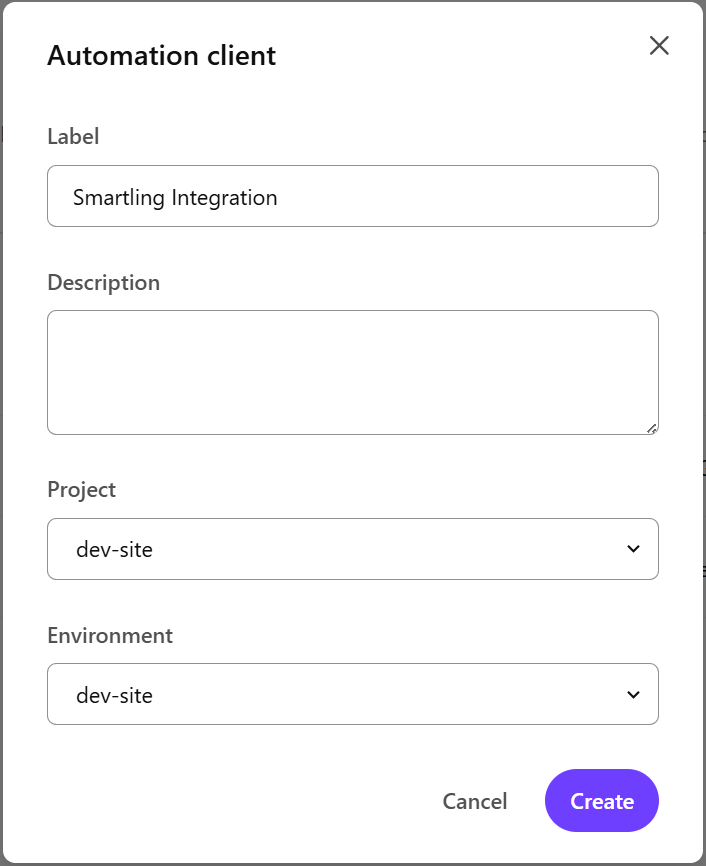Click the Cancel link
Viewport: 706px width, 866px height.
click(475, 800)
